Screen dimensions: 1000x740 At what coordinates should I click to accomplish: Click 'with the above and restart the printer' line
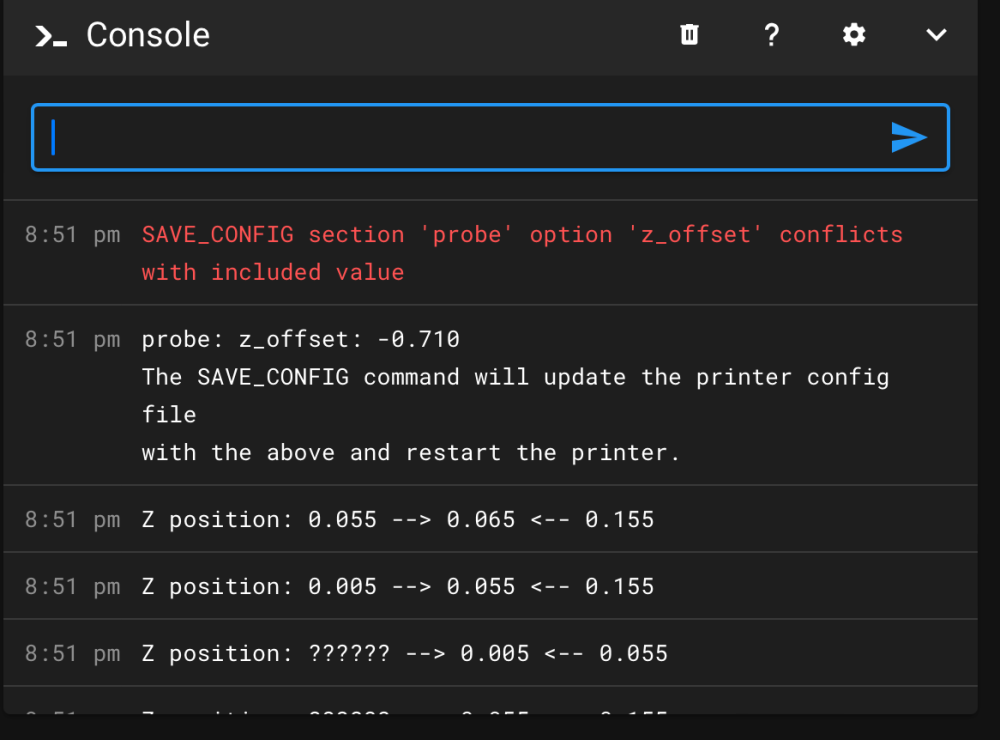coord(410,453)
